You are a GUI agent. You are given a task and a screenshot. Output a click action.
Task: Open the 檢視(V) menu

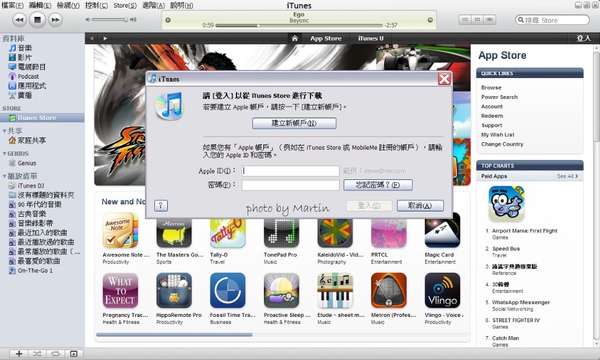(68, 5)
